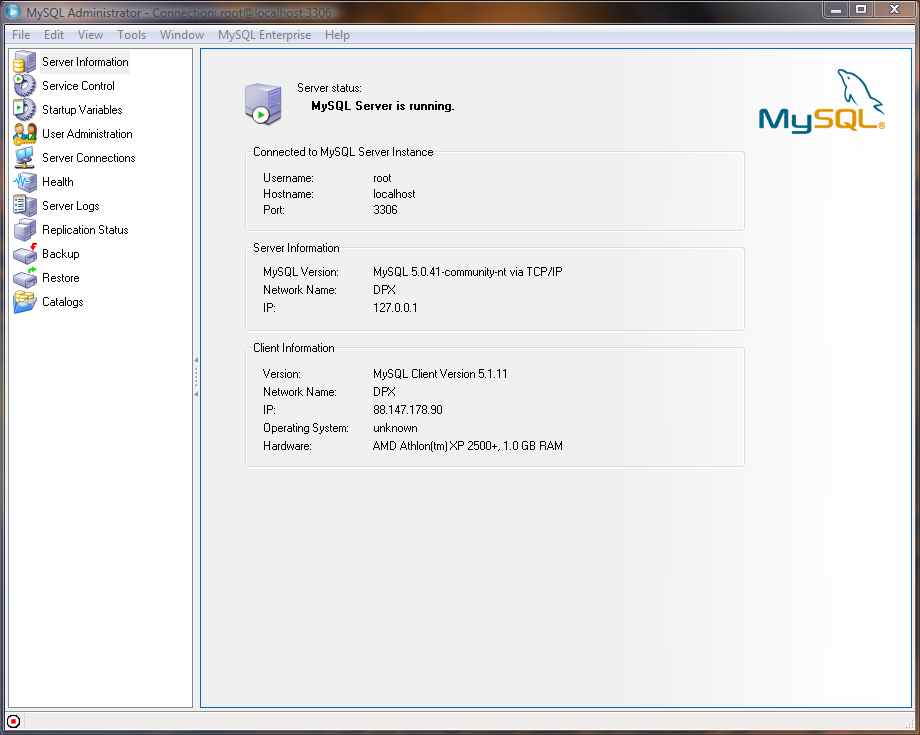This screenshot has width=920, height=735.
Task: Open the Help menu
Action: tap(337, 35)
